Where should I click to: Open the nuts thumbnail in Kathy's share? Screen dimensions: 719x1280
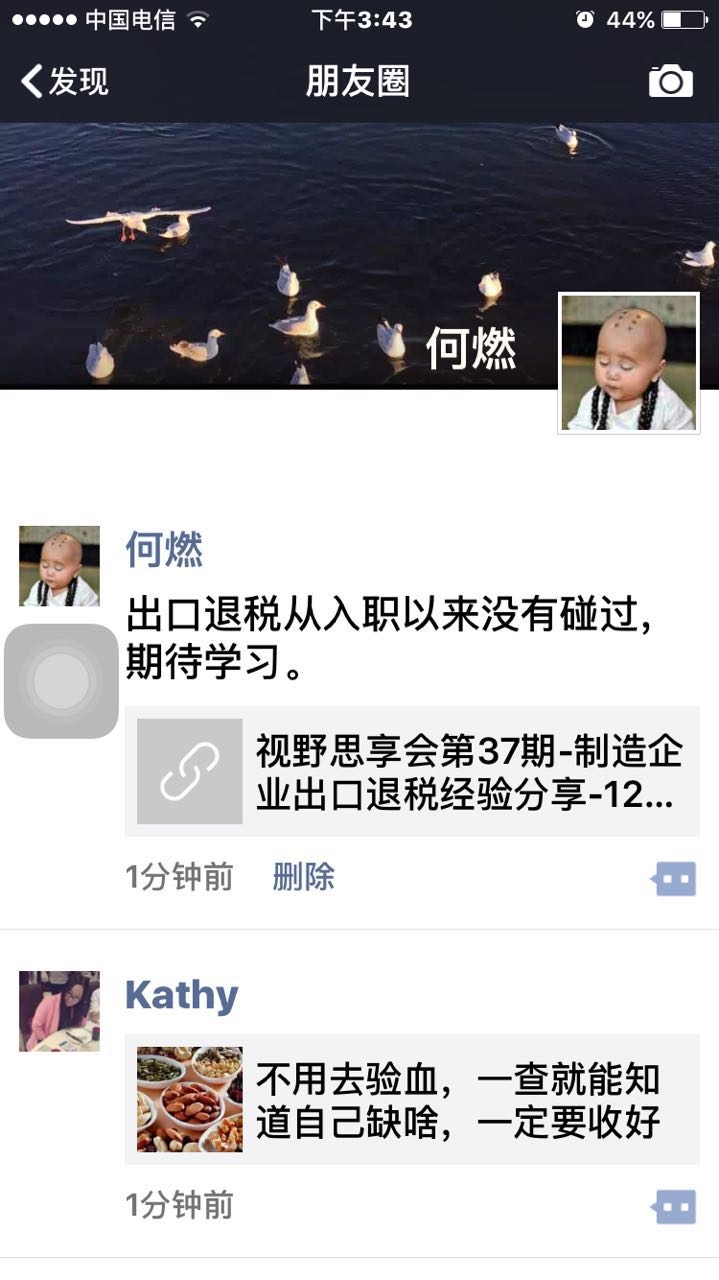tap(189, 1099)
